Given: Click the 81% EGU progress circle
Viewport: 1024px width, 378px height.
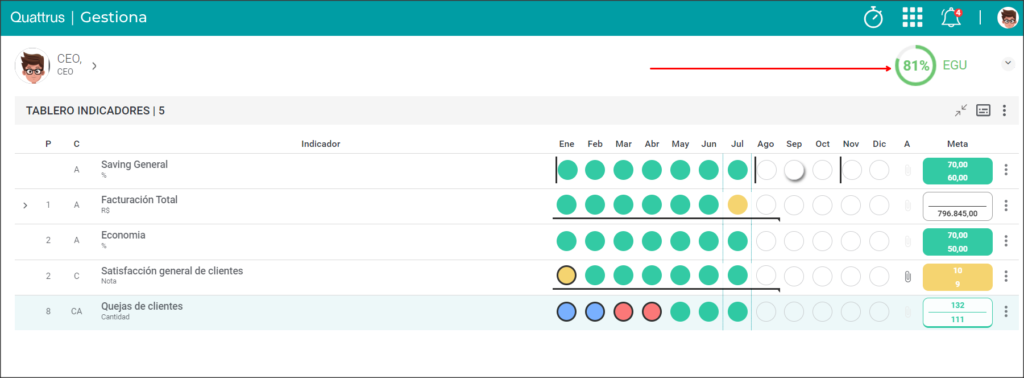Looking at the screenshot, I should pos(915,65).
